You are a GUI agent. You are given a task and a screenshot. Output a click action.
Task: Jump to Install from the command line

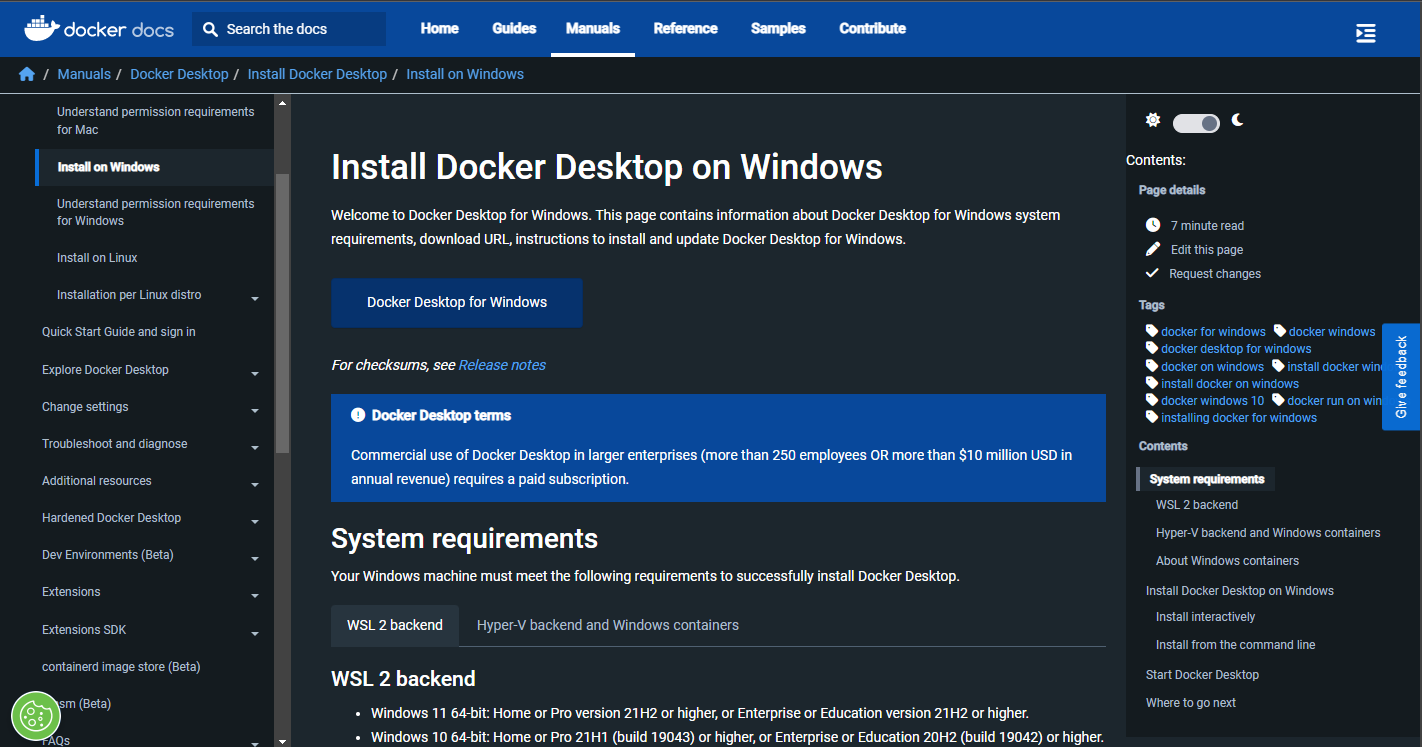point(1236,645)
